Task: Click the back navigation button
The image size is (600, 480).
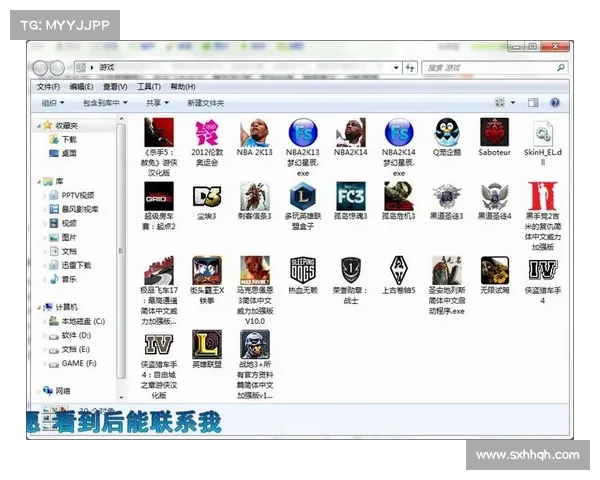Action: 40,68
